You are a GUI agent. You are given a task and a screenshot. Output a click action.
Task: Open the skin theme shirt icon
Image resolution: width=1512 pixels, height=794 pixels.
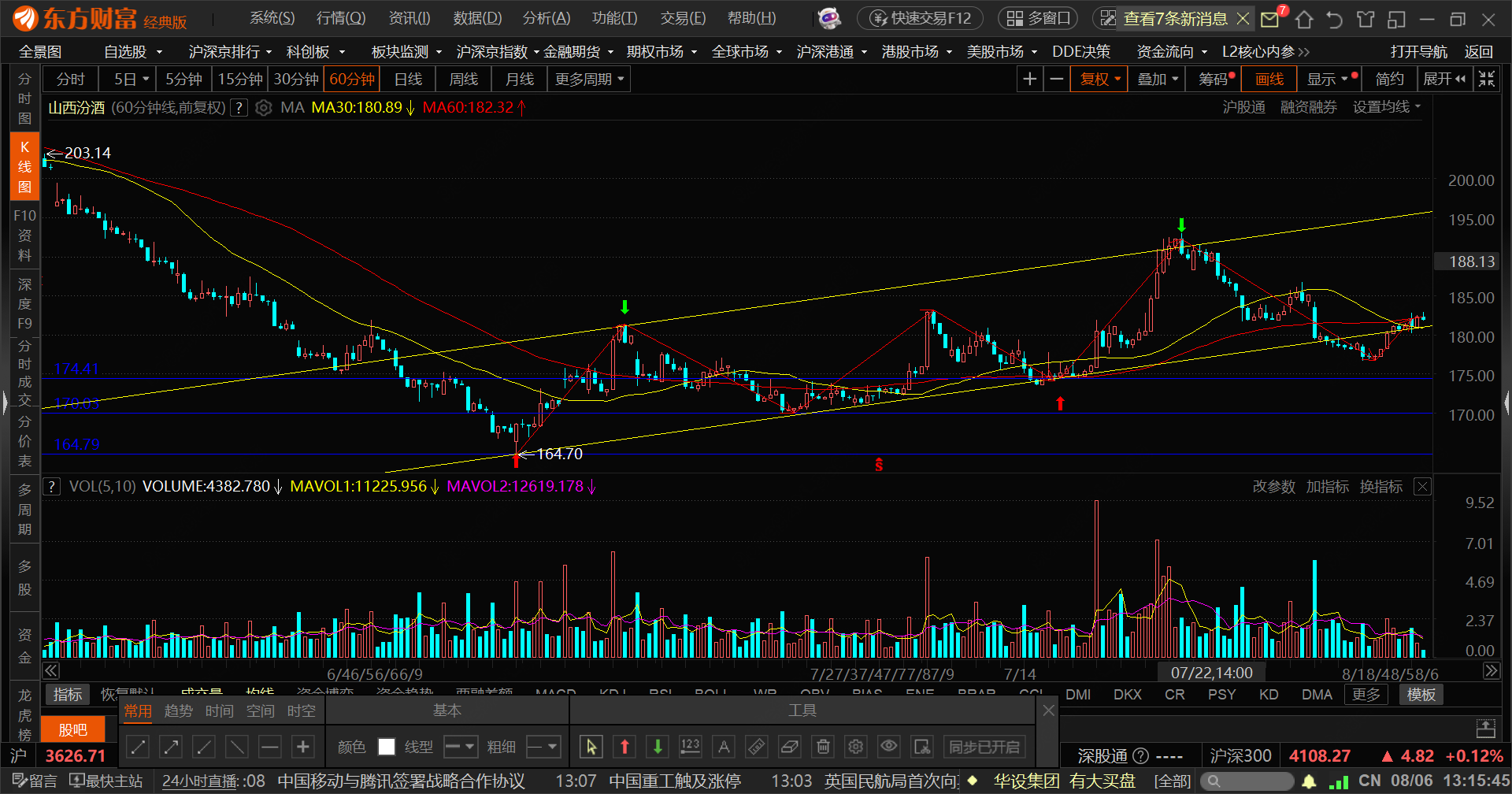tap(1366, 19)
